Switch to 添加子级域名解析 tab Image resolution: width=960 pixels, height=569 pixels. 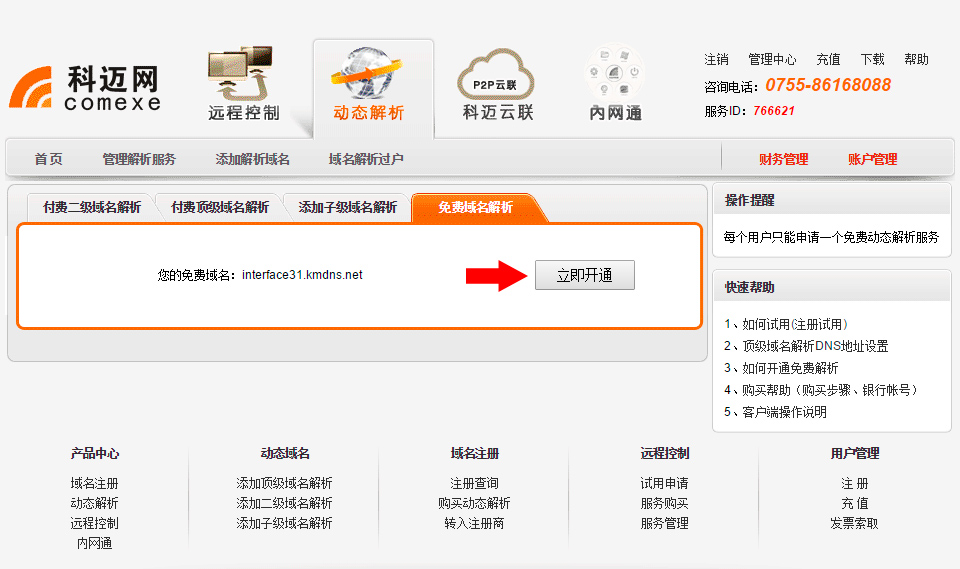point(348,207)
